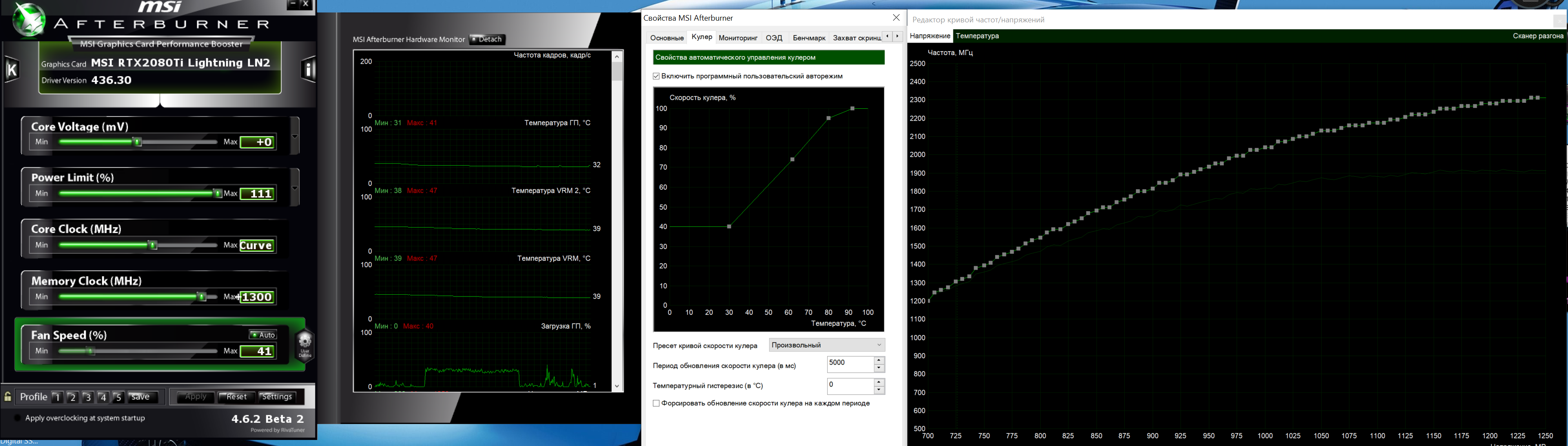The image size is (1568, 446).
Task: Switch to the Основные tab
Action: tap(667, 38)
